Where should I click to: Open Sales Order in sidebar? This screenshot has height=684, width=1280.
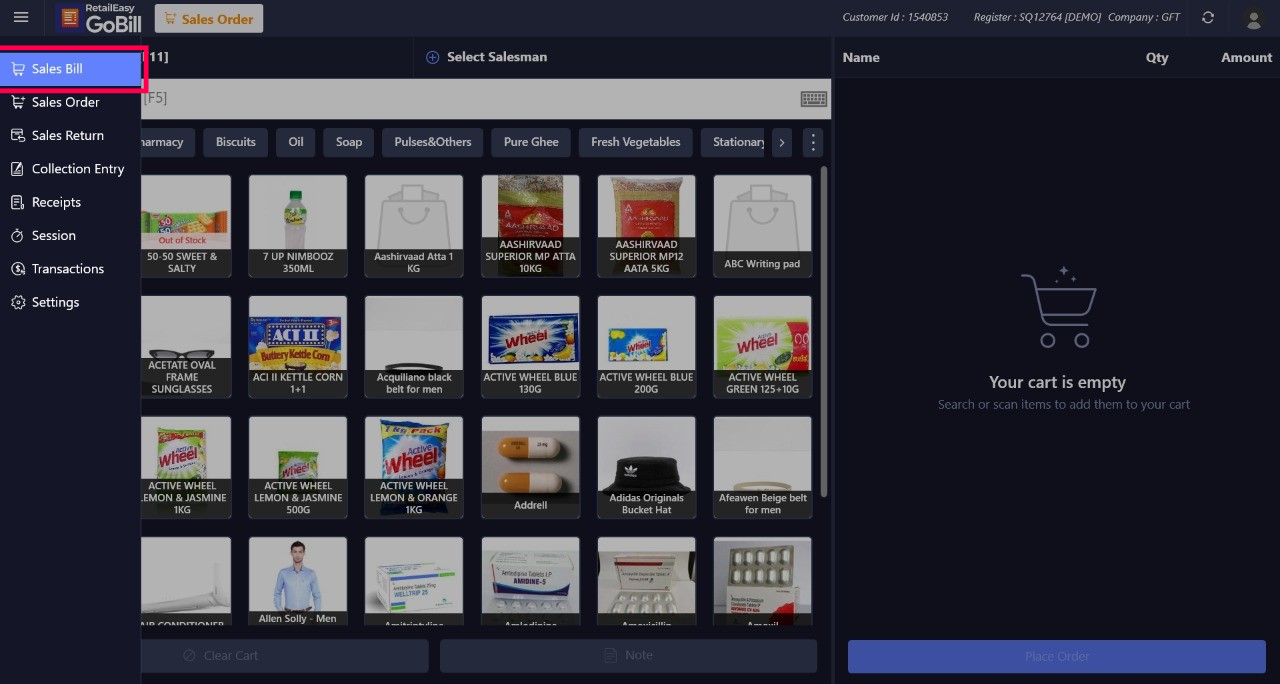coord(70,102)
